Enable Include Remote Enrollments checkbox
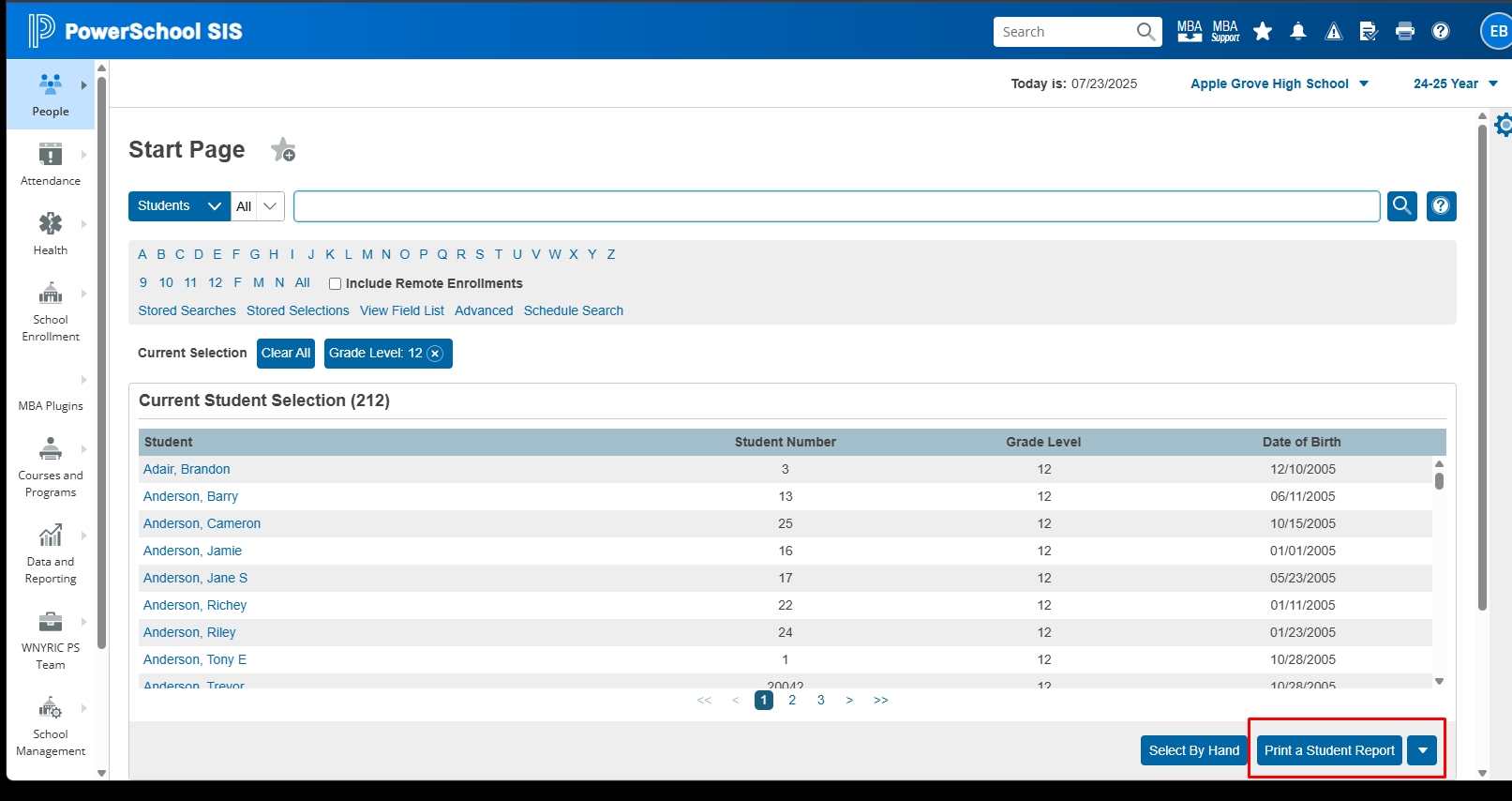The width and height of the screenshot is (1512, 801). 335,283
